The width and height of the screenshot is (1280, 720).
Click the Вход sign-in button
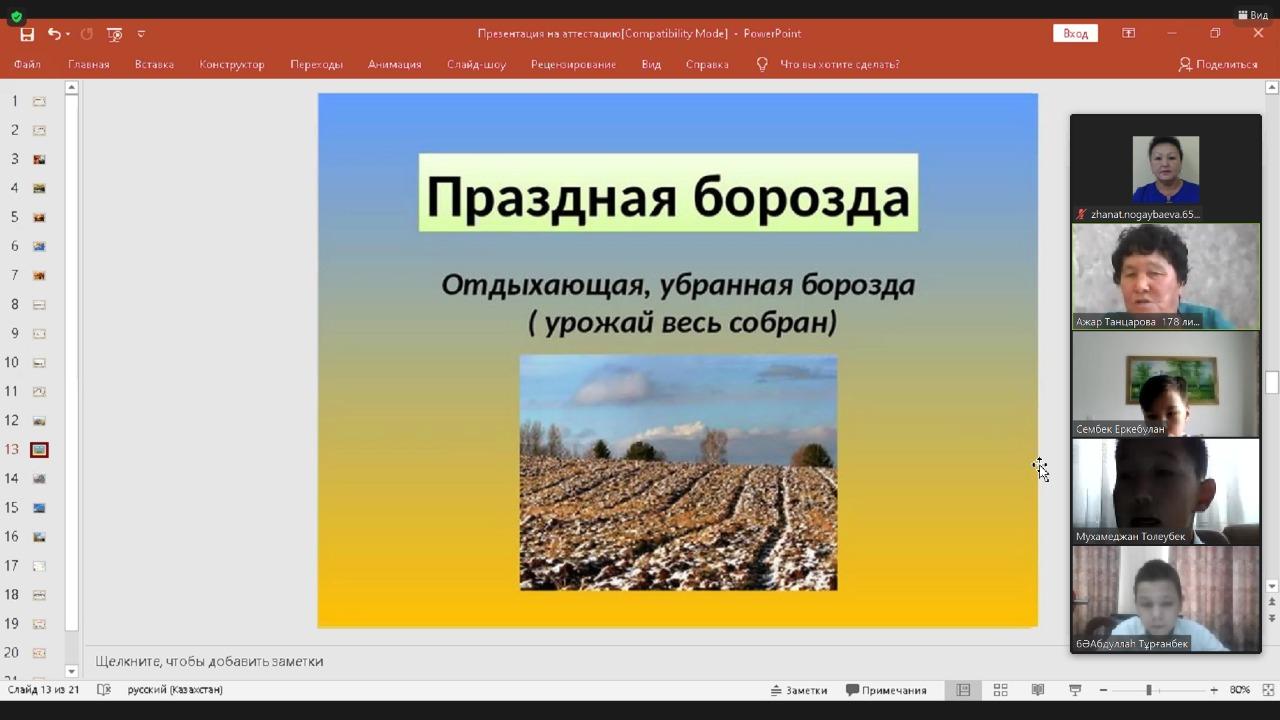tap(1075, 33)
